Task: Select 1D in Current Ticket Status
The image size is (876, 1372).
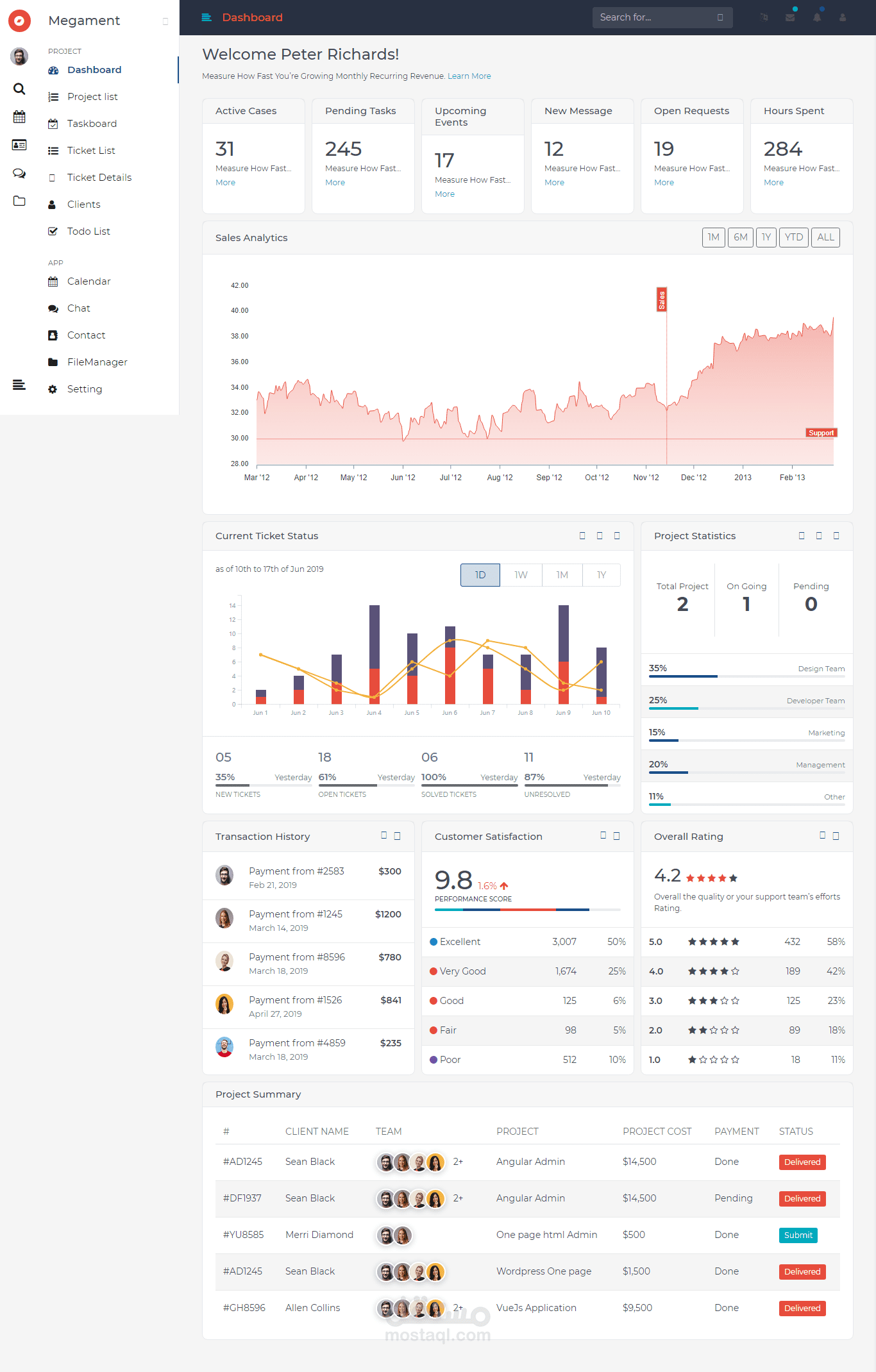Action: pyautogui.click(x=480, y=575)
